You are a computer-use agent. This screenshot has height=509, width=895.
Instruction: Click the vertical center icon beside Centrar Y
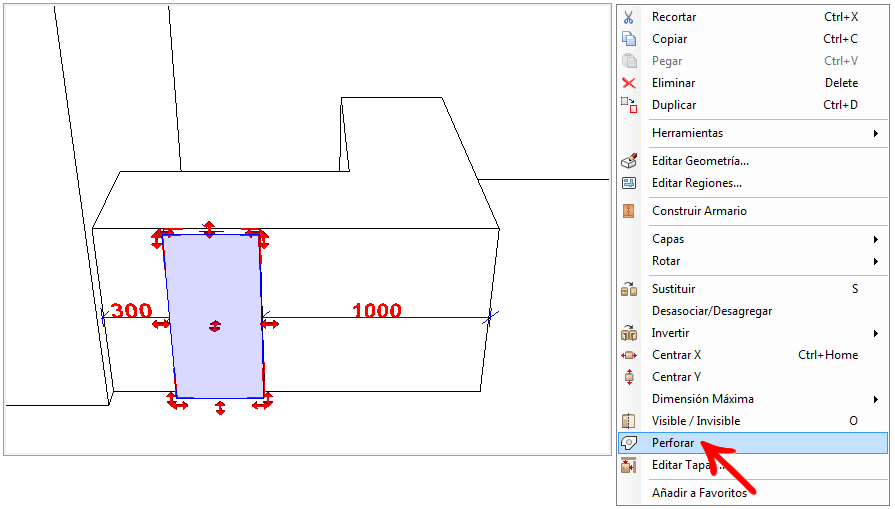point(628,377)
